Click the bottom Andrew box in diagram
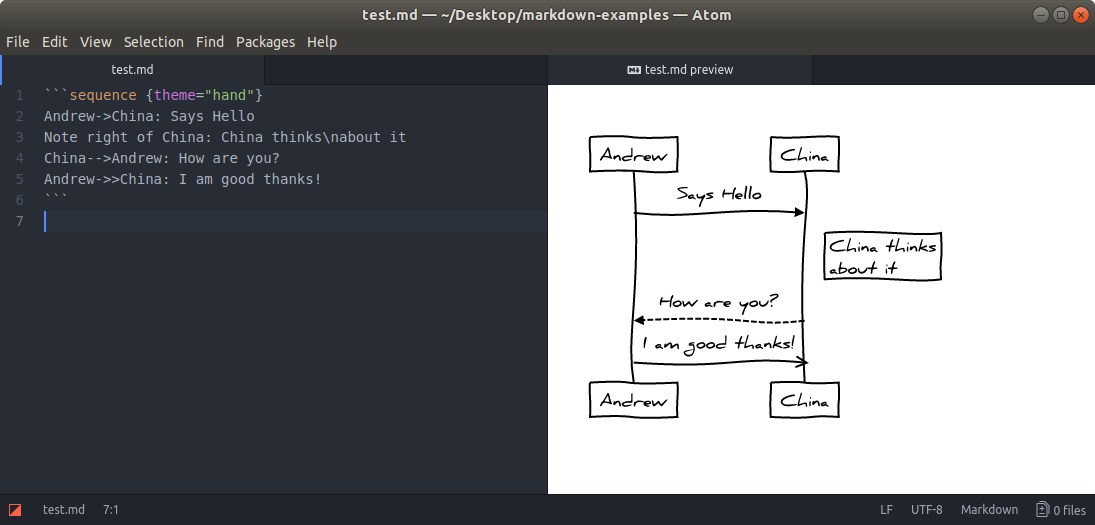Viewport: 1095px width, 525px height. [633, 400]
